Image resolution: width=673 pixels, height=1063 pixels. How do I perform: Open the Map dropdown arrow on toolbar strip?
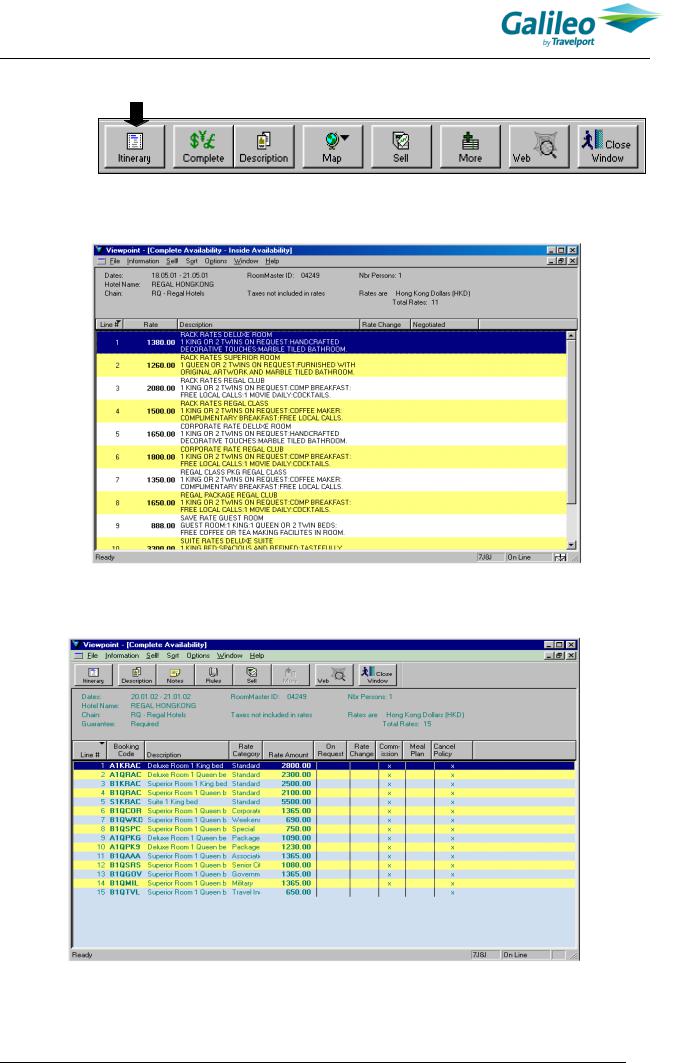(x=345, y=138)
